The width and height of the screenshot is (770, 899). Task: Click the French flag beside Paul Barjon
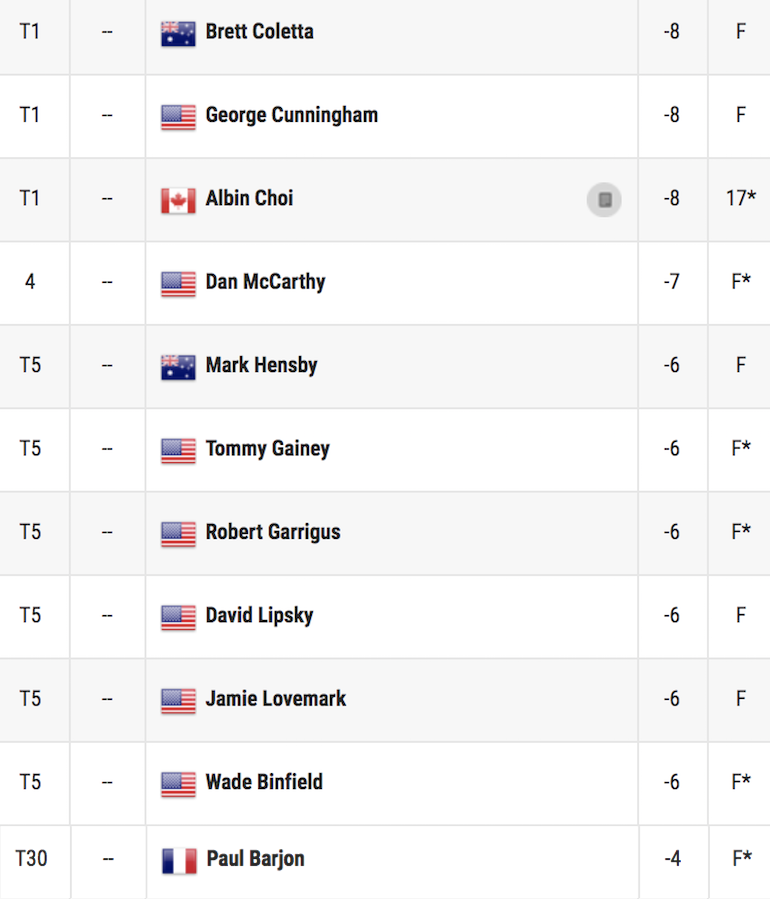click(179, 861)
